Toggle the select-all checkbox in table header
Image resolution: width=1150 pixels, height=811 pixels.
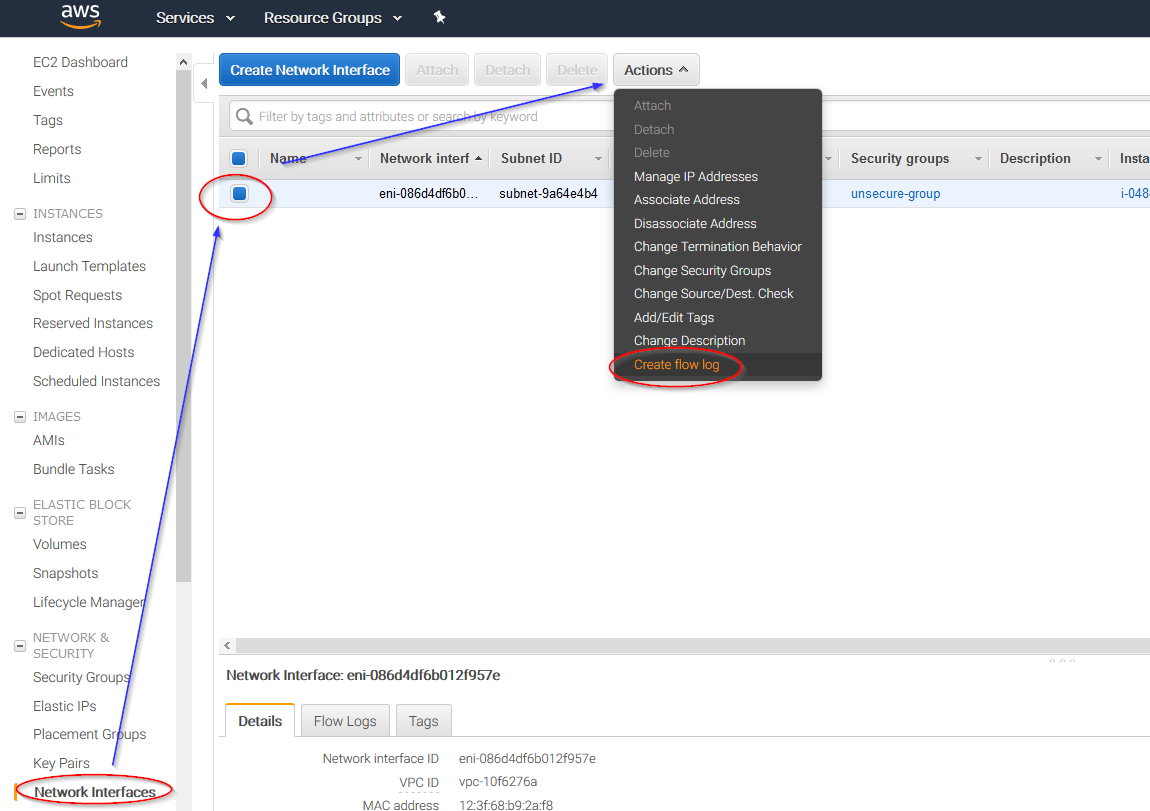(239, 158)
